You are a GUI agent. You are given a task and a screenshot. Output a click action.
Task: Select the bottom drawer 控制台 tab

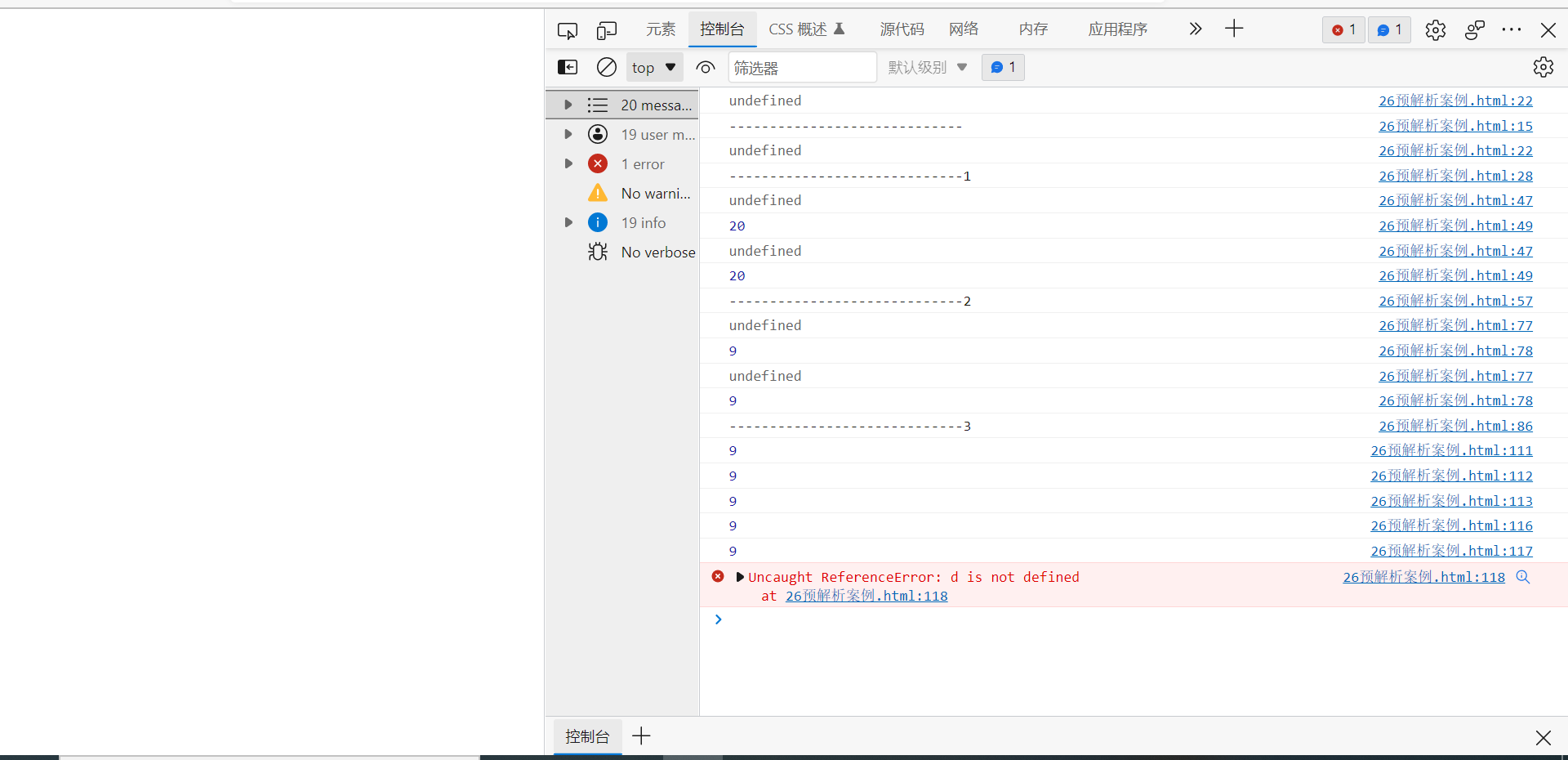tap(587, 736)
